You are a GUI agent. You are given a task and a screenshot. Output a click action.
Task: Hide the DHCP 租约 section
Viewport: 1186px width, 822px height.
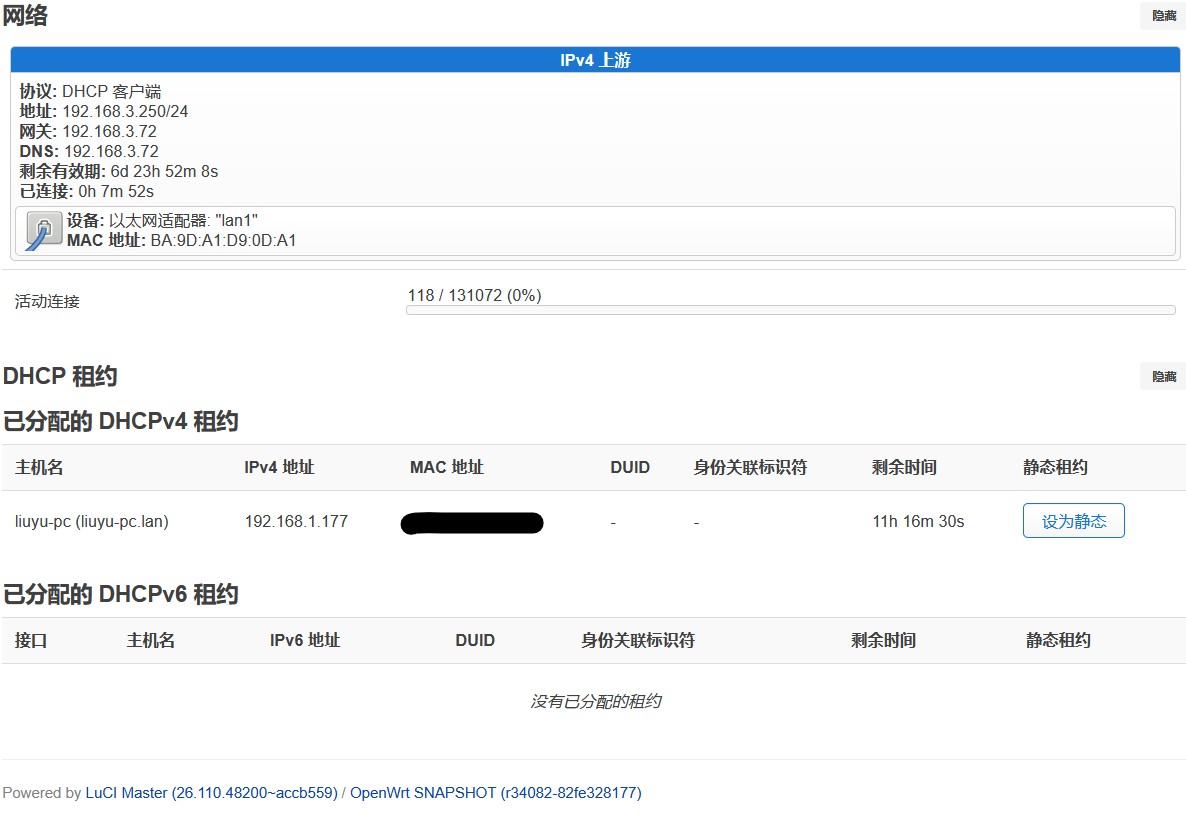1163,376
